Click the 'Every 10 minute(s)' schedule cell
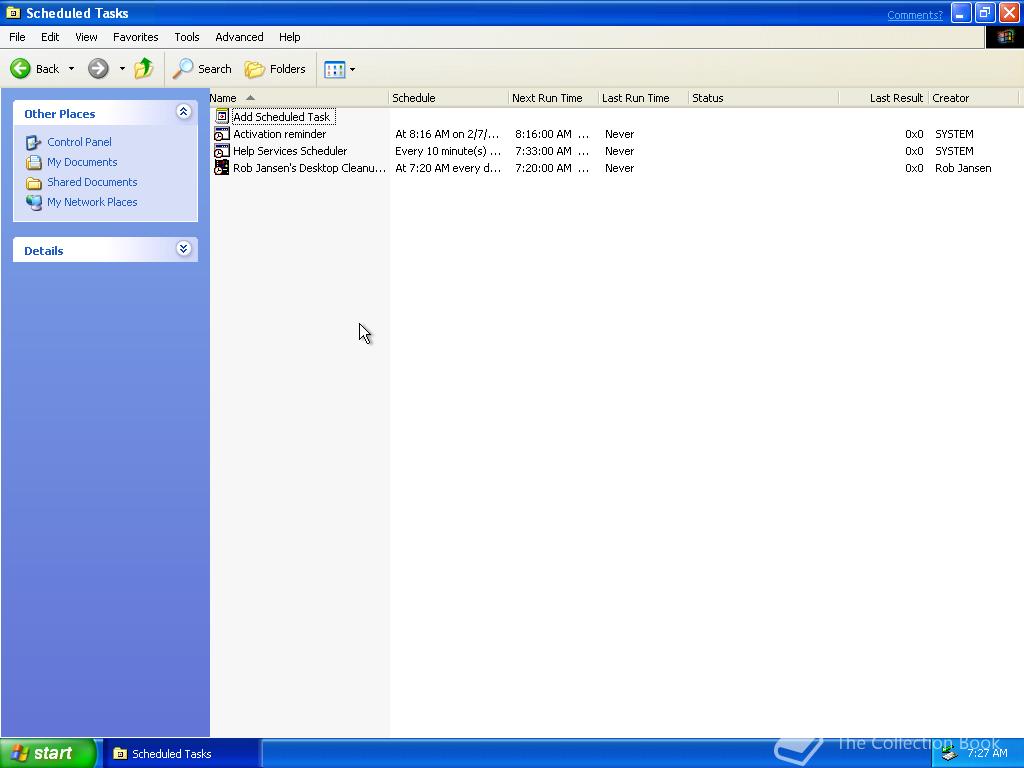 pos(448,151)
